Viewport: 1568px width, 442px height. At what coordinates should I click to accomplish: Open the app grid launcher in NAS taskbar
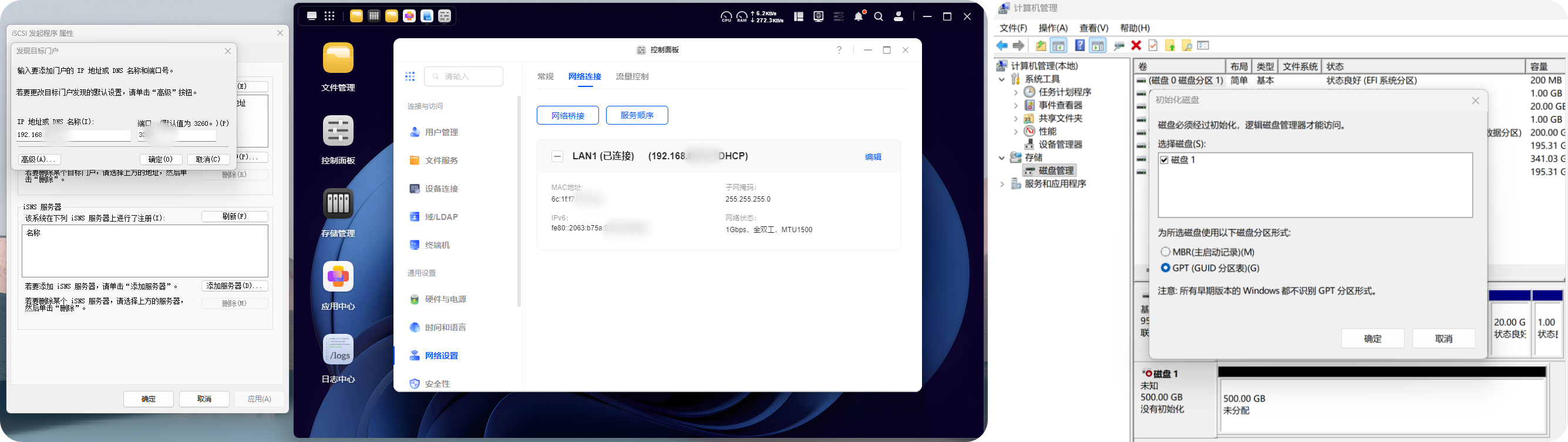(x=329, y=16)
